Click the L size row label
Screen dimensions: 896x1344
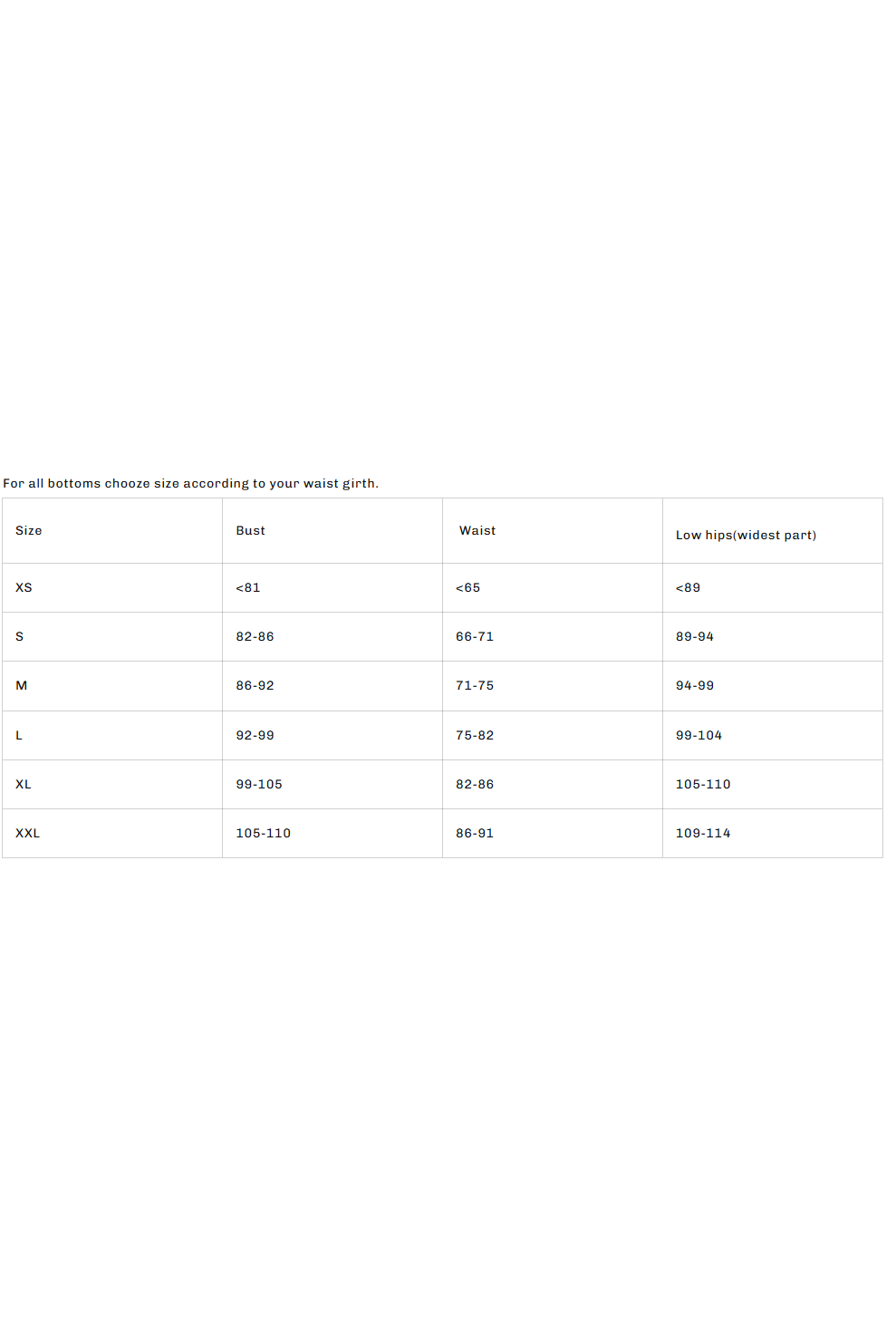click(18, 736)
